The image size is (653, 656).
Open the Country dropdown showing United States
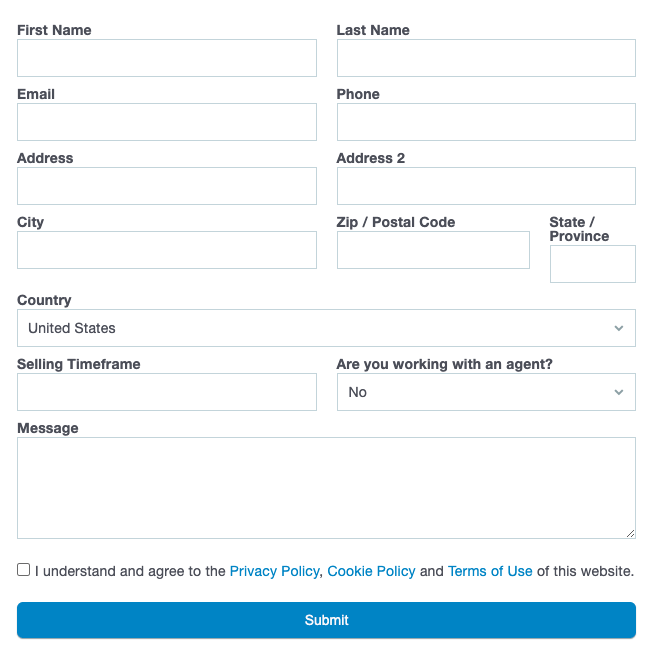tap(326, 328)
